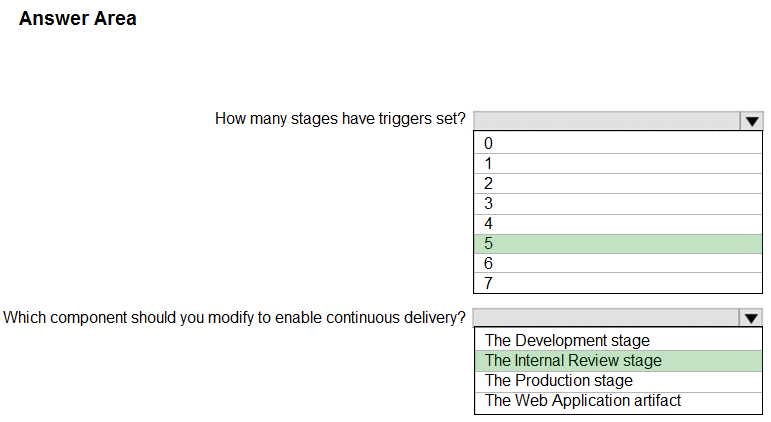Select option 0 in stages list
Image resolution: width=771 pixels, height=422 pixels.
point(618,143)
